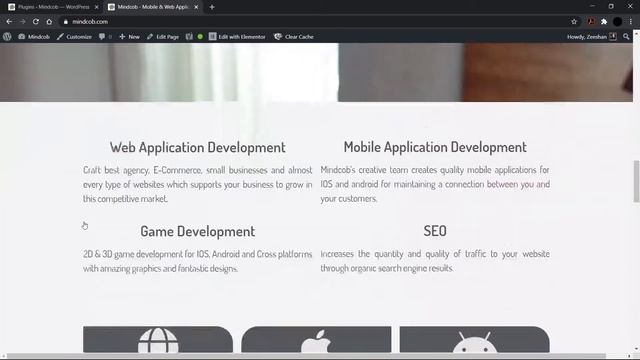Viewport: 640px width, 360px height.
Task: Click the vertical scrollbar thumb
Action: tap(636, 181)
